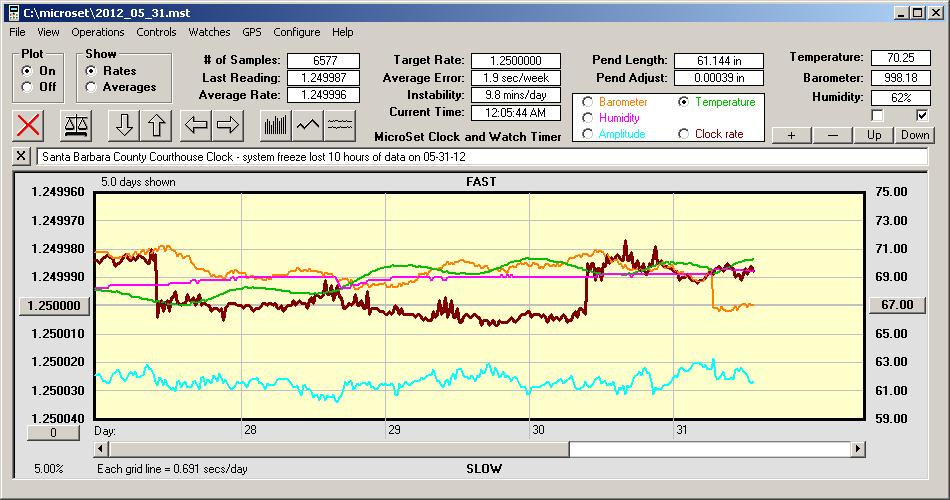Open the Watches menu
Screen dimensions: 950x500
[209, 32]
